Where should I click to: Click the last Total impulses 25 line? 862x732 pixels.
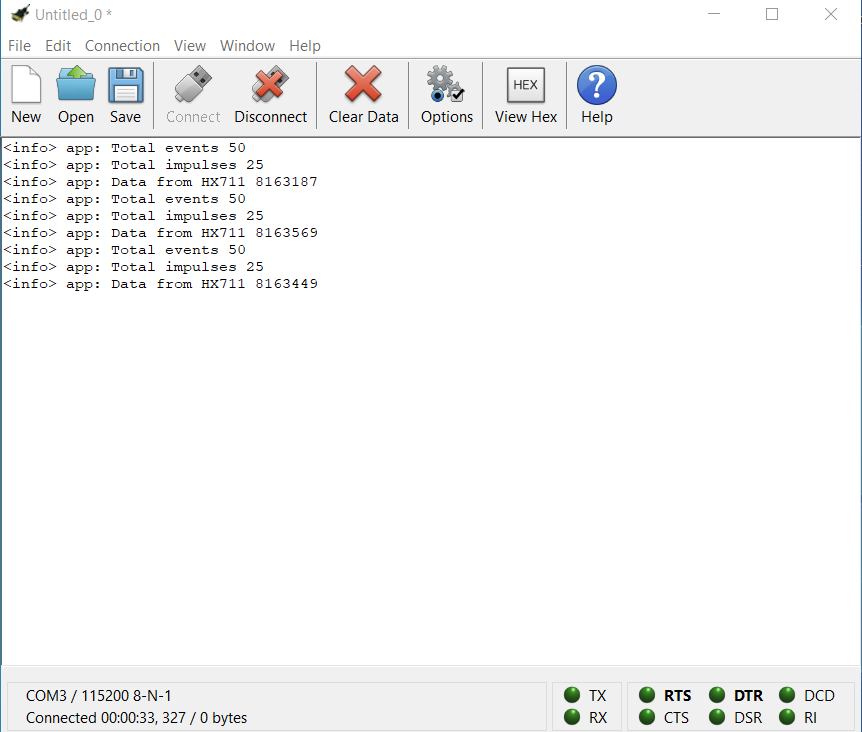(x=133, y=267)
